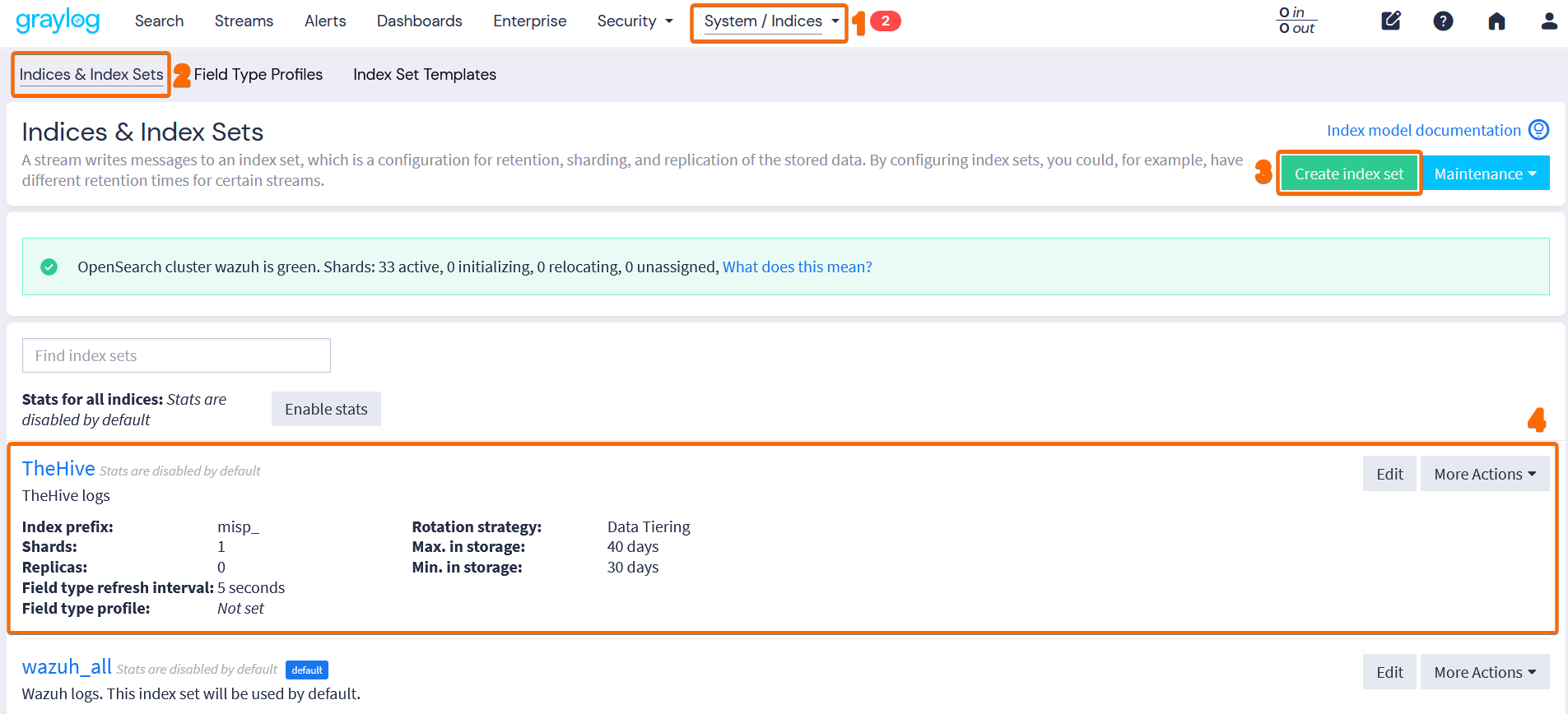Image resolution: width=1568 pixels, height=714 pixels.
Task: Edit the wazuh_all index set
Action: click(x=1389, y=672)
